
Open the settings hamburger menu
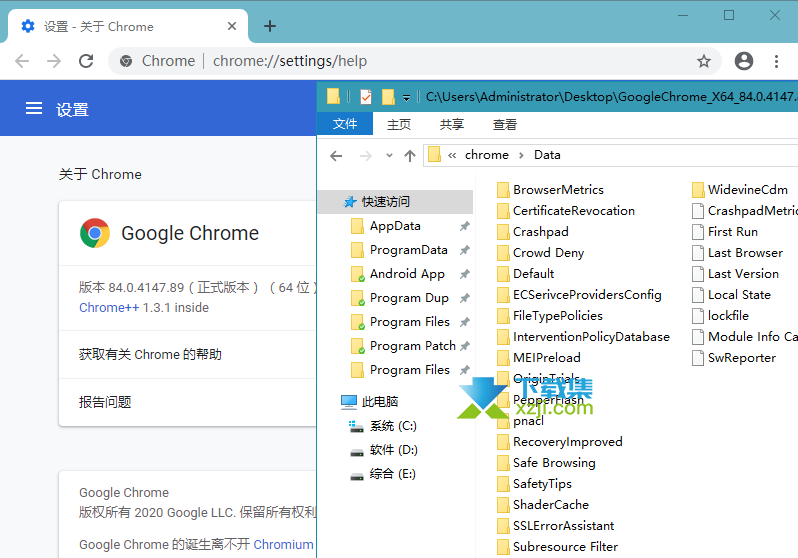click(x=34, y=108)
